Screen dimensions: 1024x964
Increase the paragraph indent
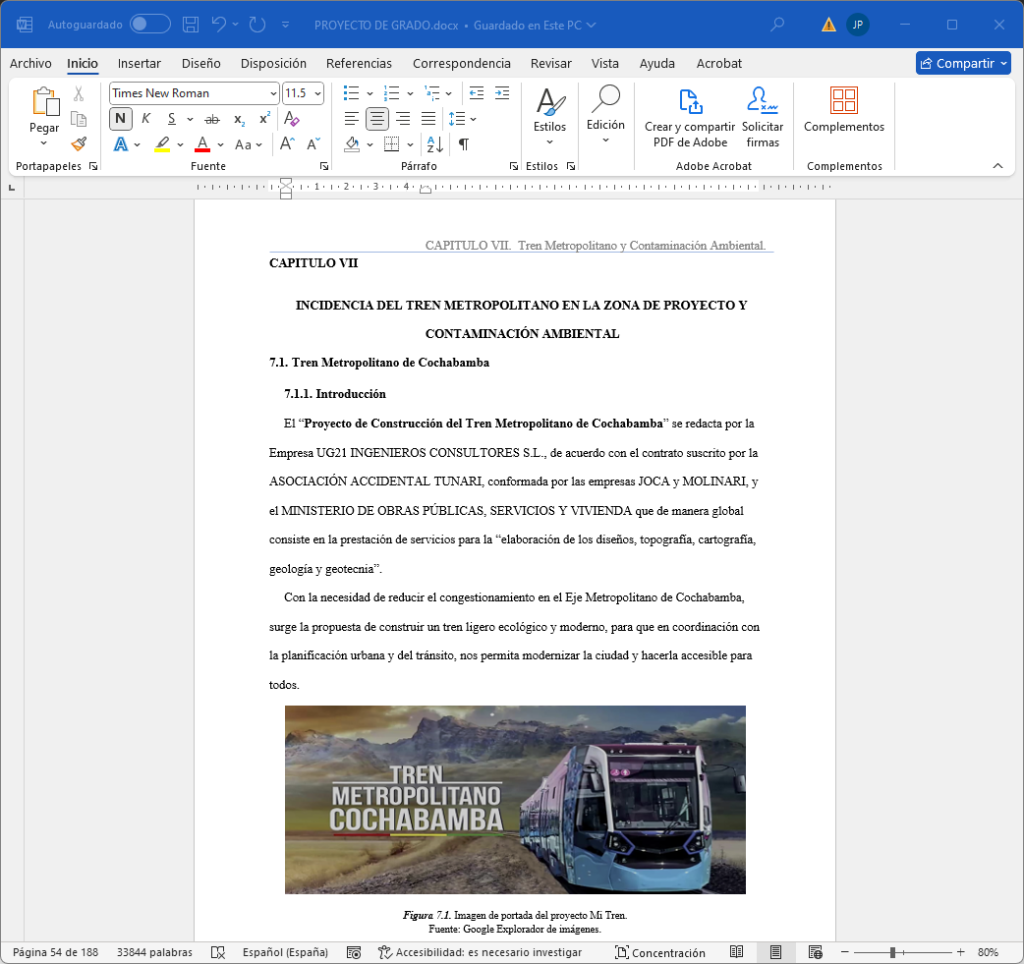[x=502, y=93]
